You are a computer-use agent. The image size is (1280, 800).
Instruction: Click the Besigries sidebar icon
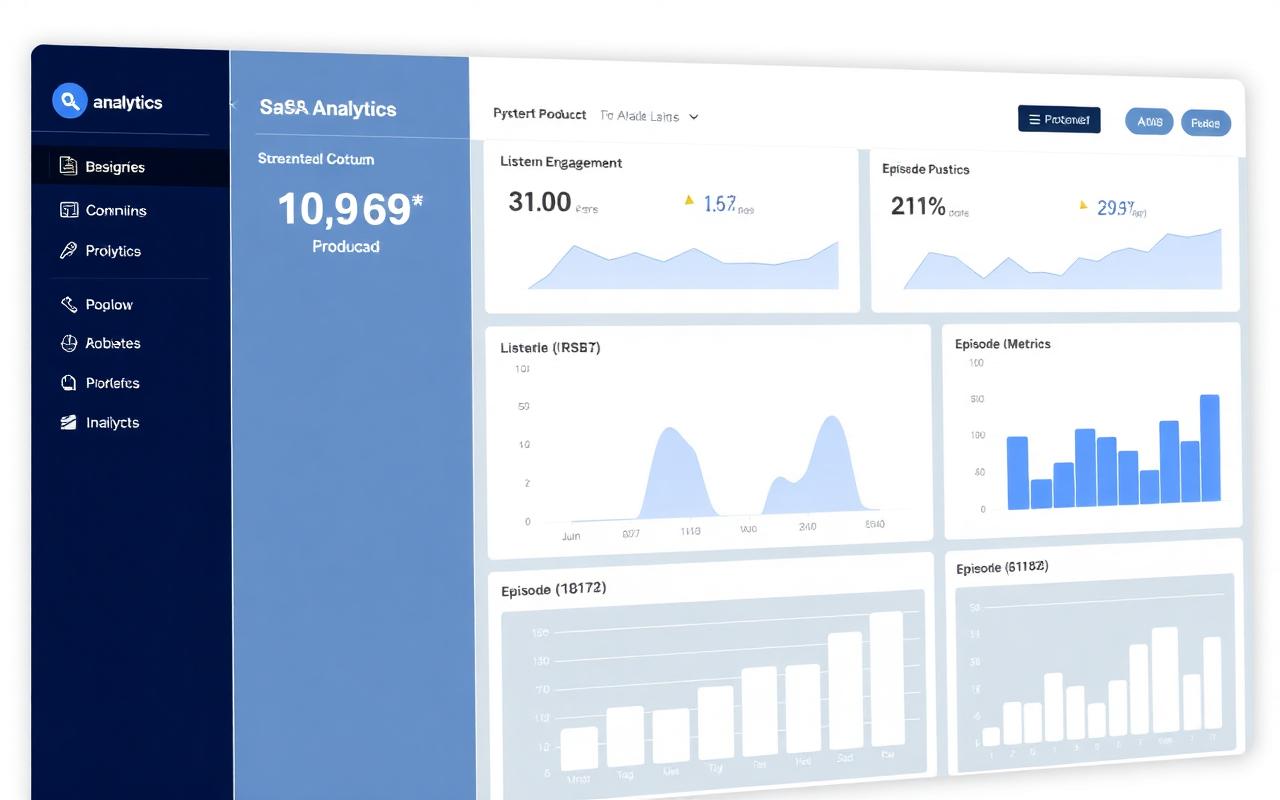pos(68,166)
